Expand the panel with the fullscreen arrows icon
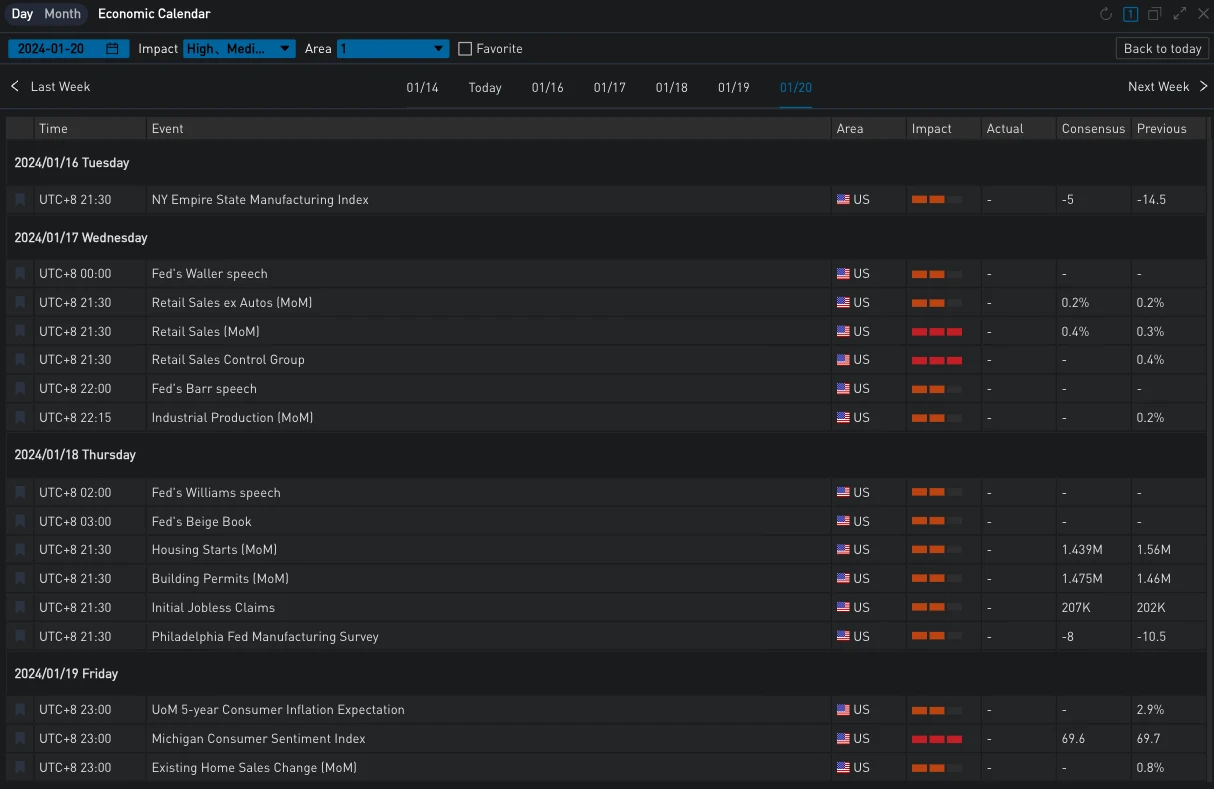 click(1179, 14)
